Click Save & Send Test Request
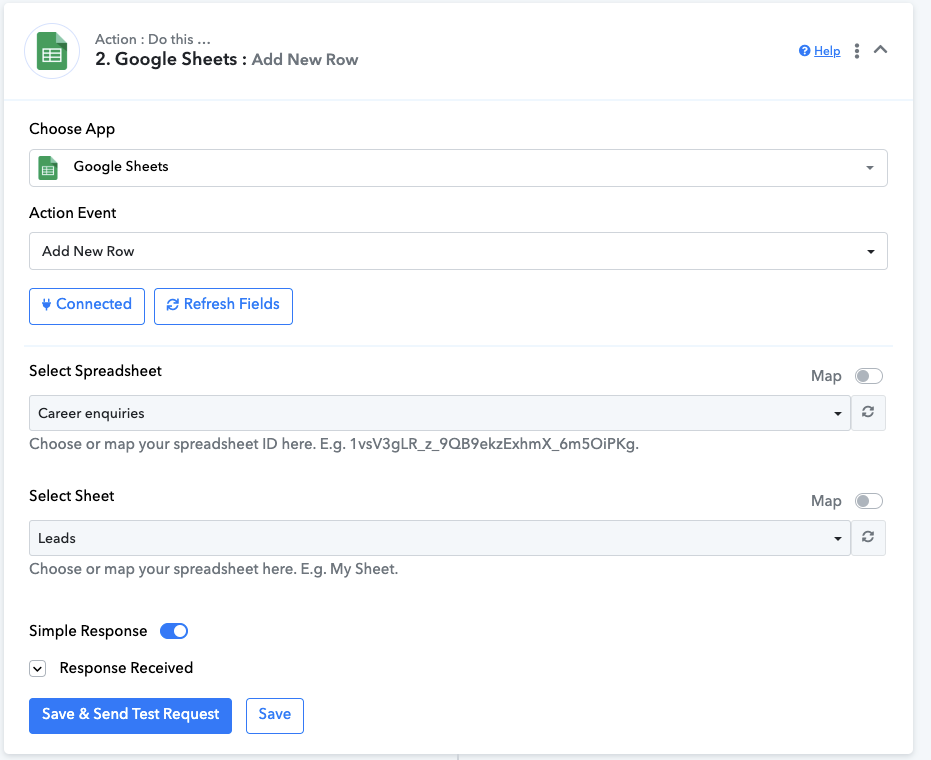931x760 pixels. [x=130, y=716]
